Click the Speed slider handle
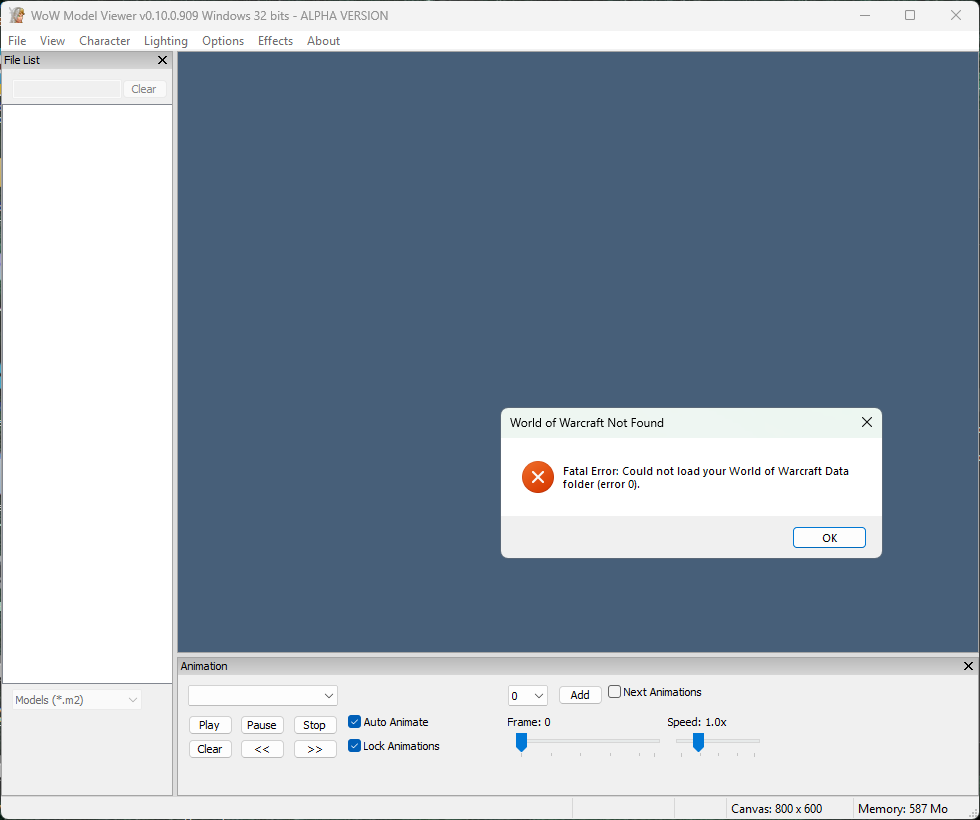This screenshot has width=980, height=820. click(x=699, y=742)
